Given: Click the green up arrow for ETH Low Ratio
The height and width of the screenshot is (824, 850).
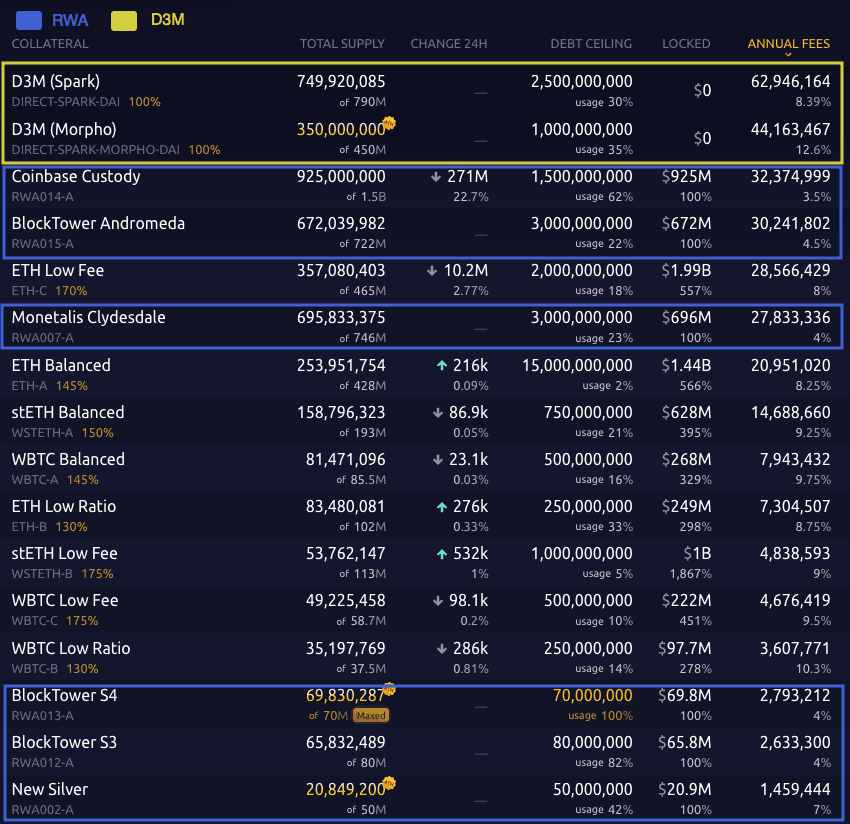Looking at the screenshot, I should click(441, 507).
